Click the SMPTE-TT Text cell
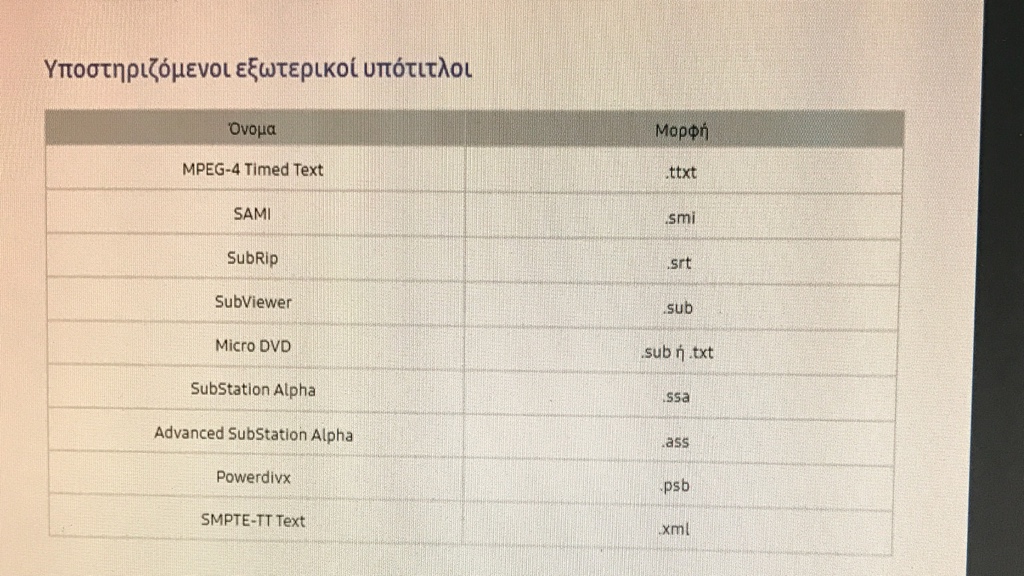Image resolution: width=1024 pixels, height=576 pixels. click(253, 520)
